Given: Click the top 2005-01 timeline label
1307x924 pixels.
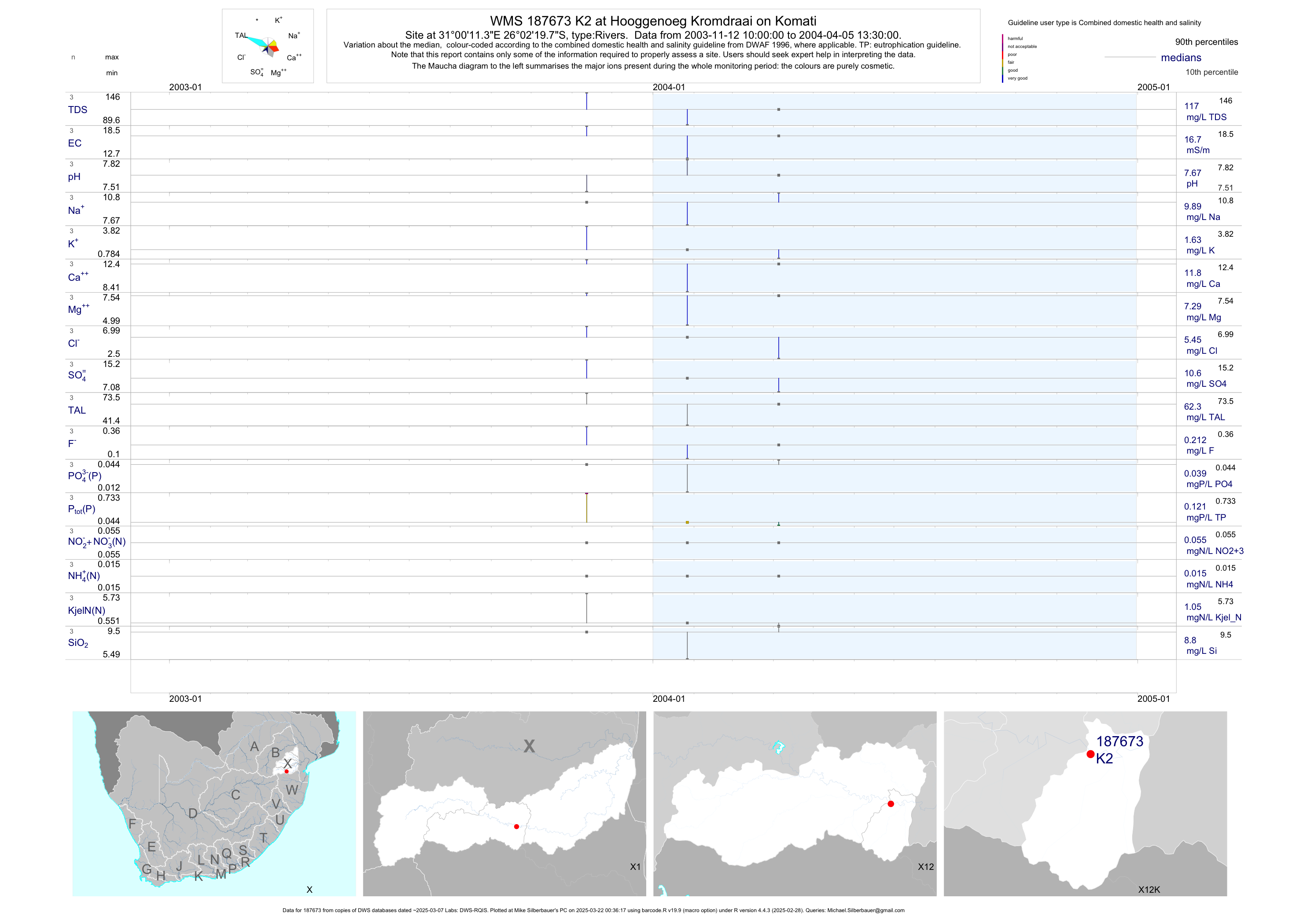Looking at the screenshot, I should [x=1153, y=87].
